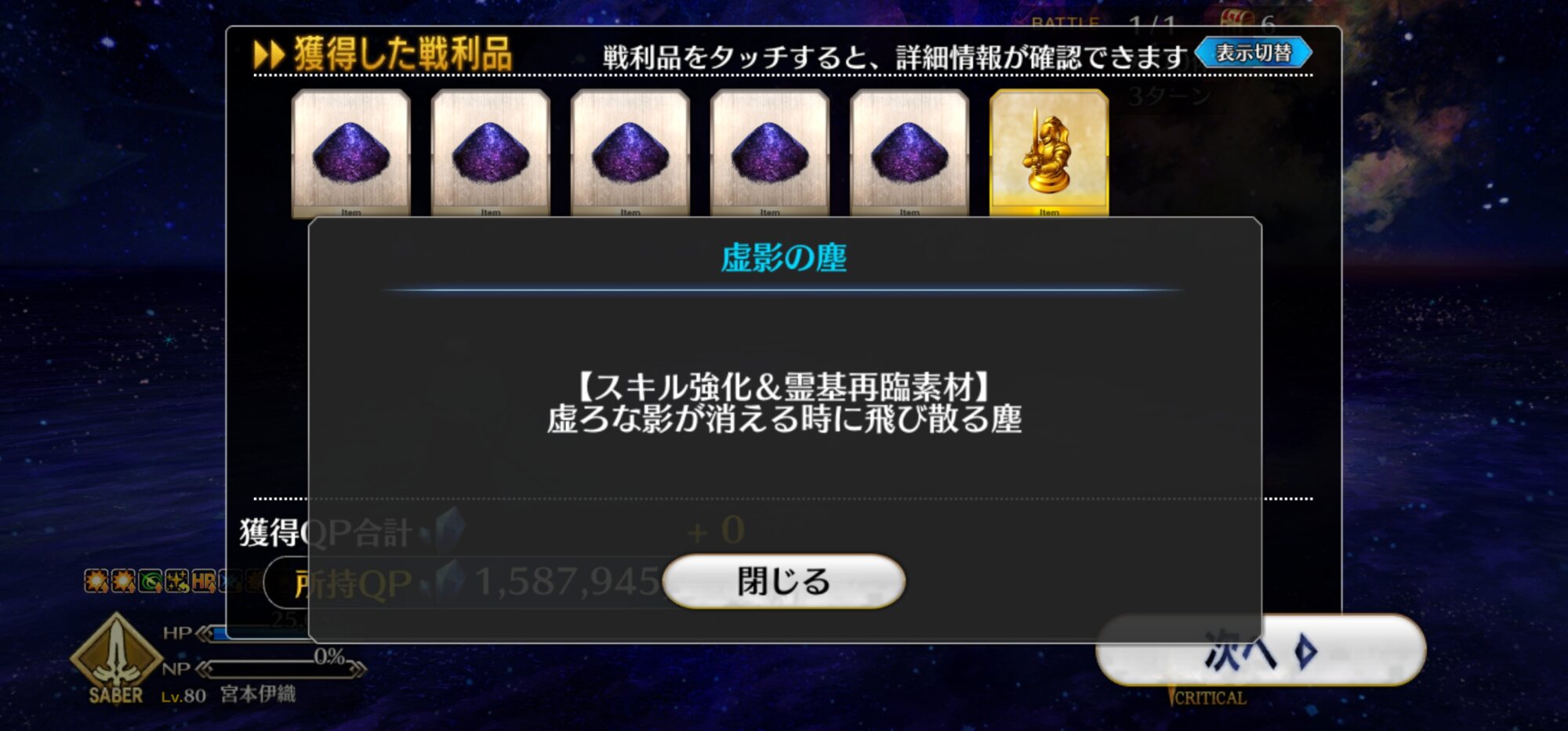This screenshot has width=1568, height=731.
Task: Proceed with the 次へ button
Action: [x=1261, y=650]
